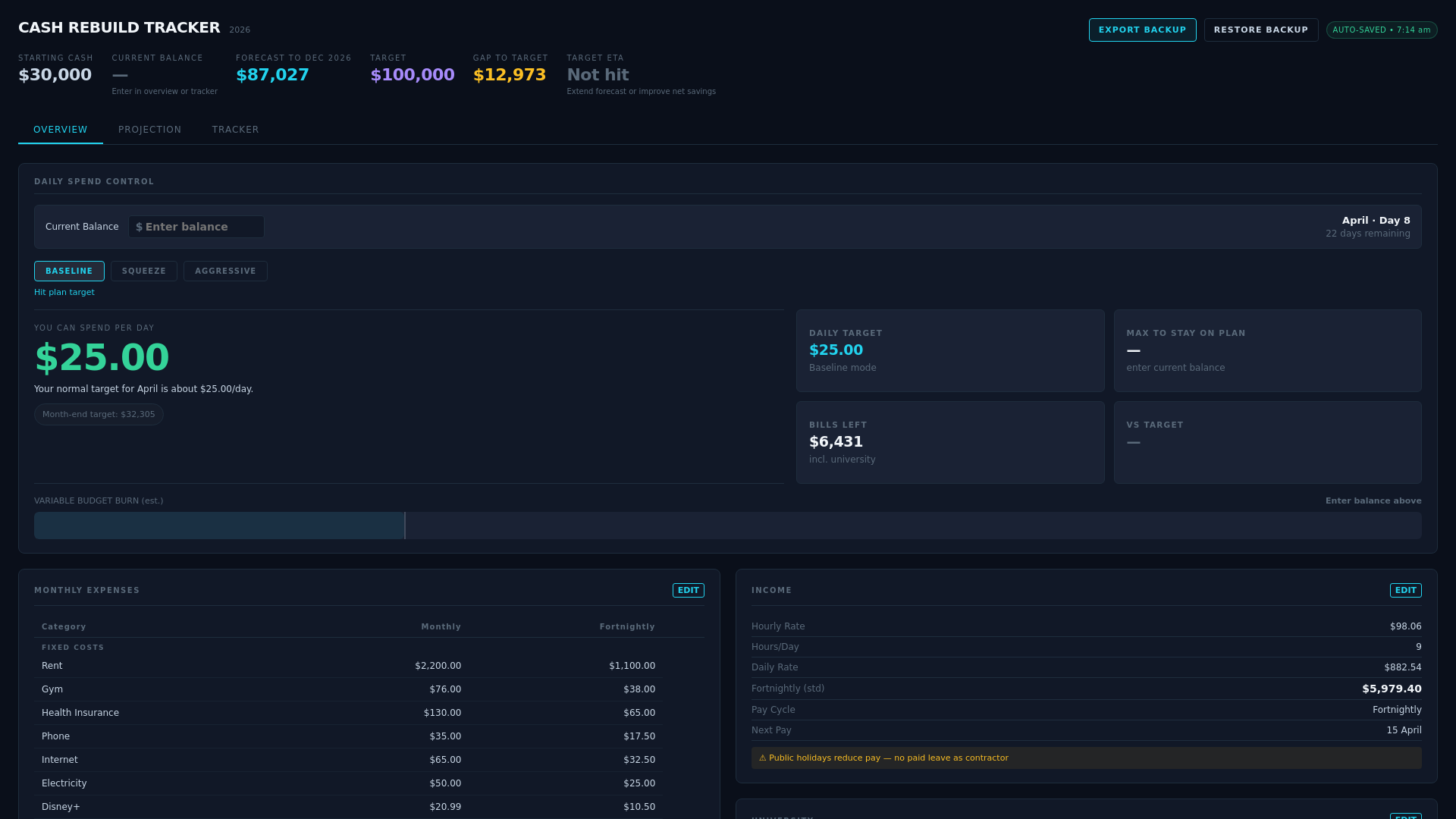Image resolution: width=1456 pixels, height=819 pixels.
Task: Switch to the Tracker tab
Action: (236, 130)
